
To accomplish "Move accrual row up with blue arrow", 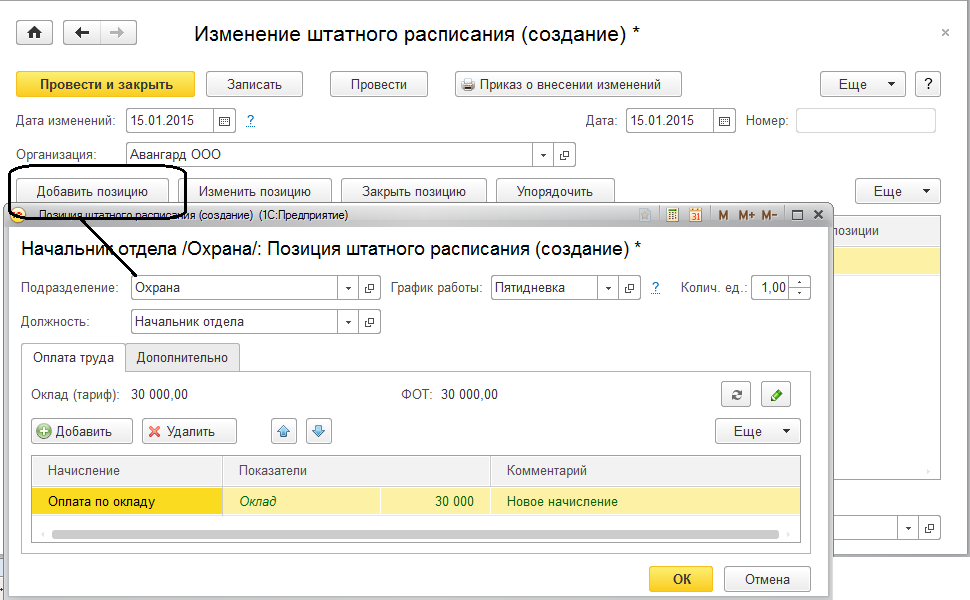I will (284, 431).
